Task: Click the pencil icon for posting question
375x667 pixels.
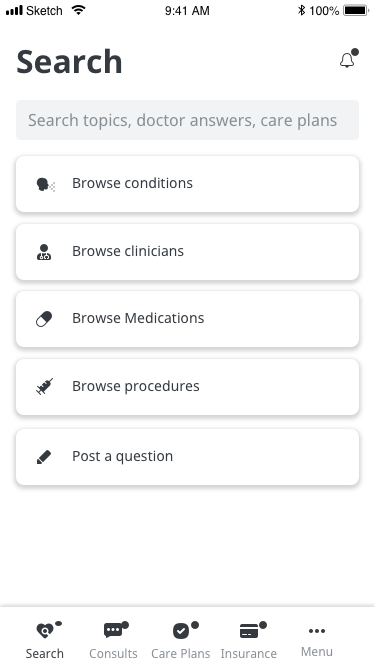Action: click(x=44, y=457)
